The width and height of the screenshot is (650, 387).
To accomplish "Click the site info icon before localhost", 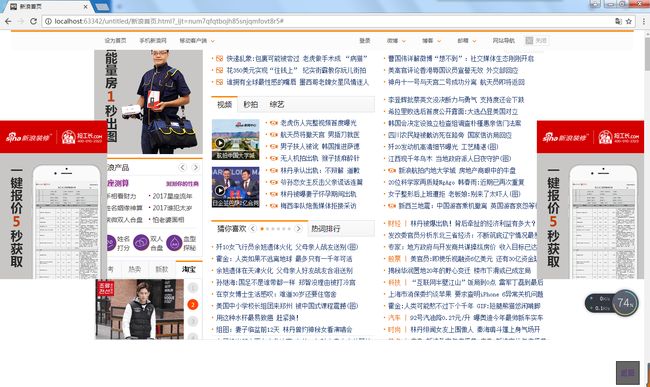I will pos(48,21).
